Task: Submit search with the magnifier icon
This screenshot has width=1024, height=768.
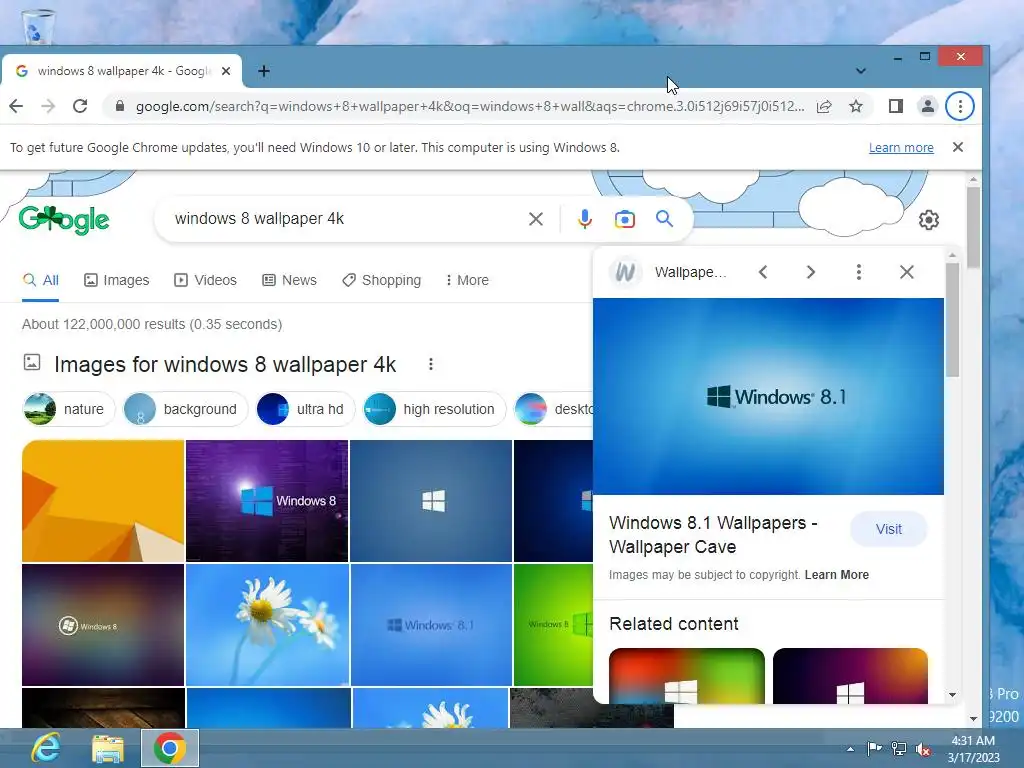Action: [x=664, y=219]
